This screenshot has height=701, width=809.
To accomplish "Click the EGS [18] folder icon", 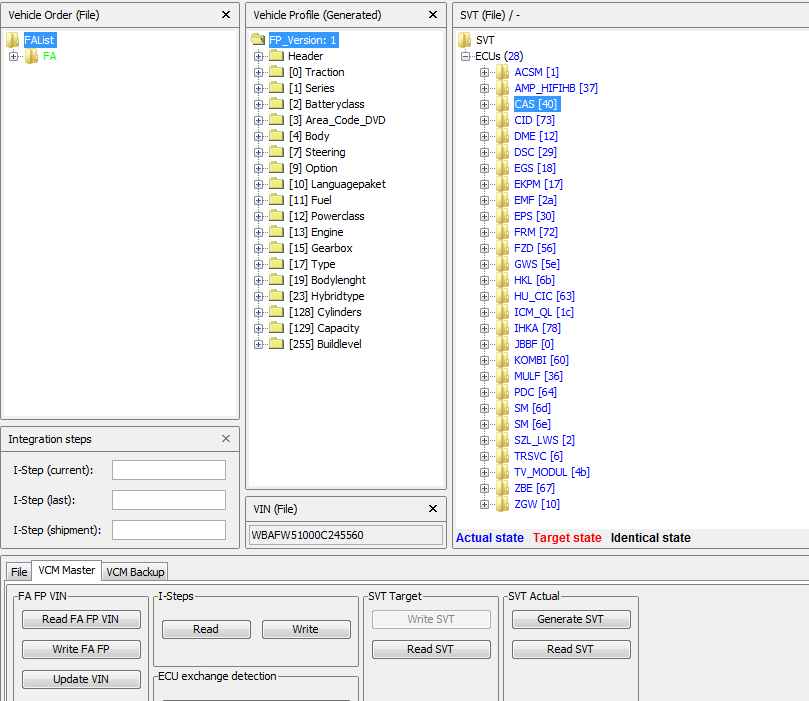I will (503, 168).
